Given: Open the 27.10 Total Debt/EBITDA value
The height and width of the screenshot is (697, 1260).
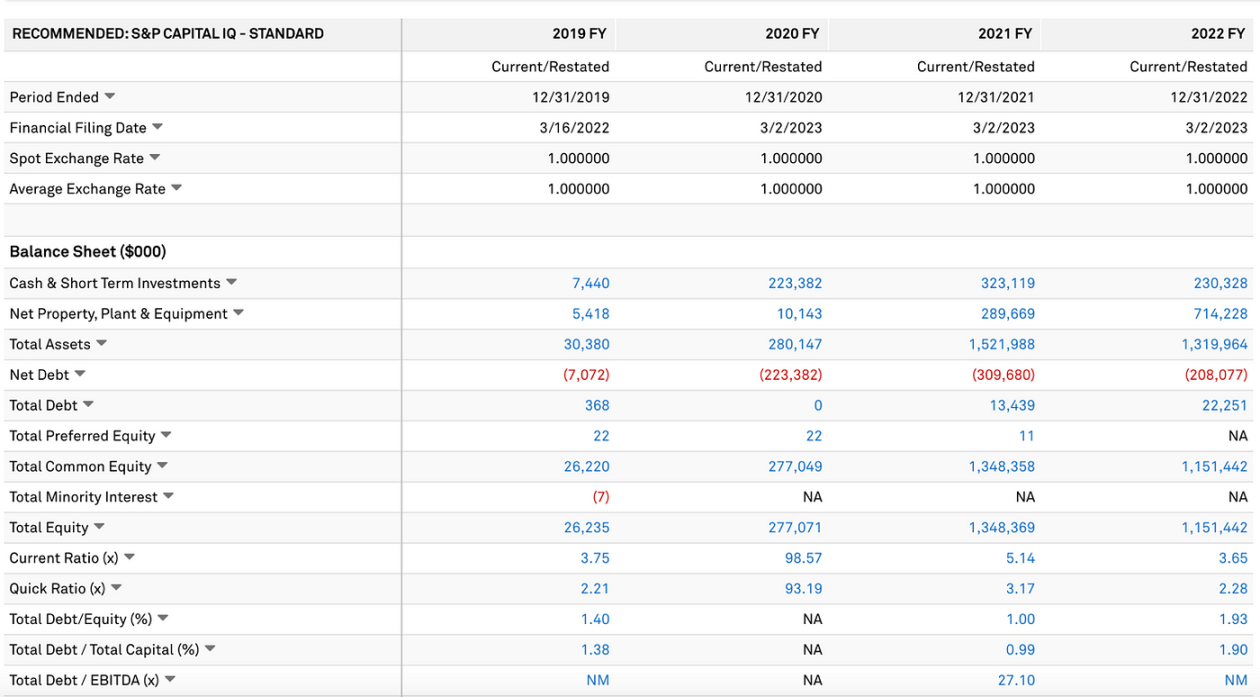Looking at the screenshot, I should point(1018,679).
